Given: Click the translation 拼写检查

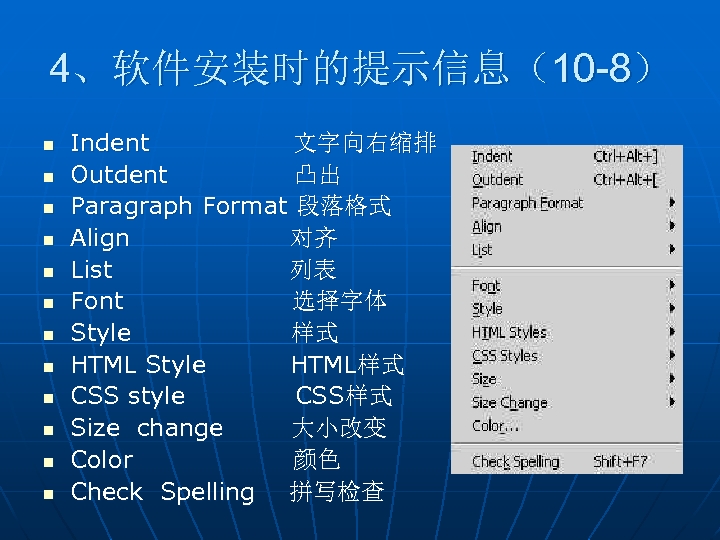Looking at the screenshot, I should pyautogui.click(x=338, y=491).
